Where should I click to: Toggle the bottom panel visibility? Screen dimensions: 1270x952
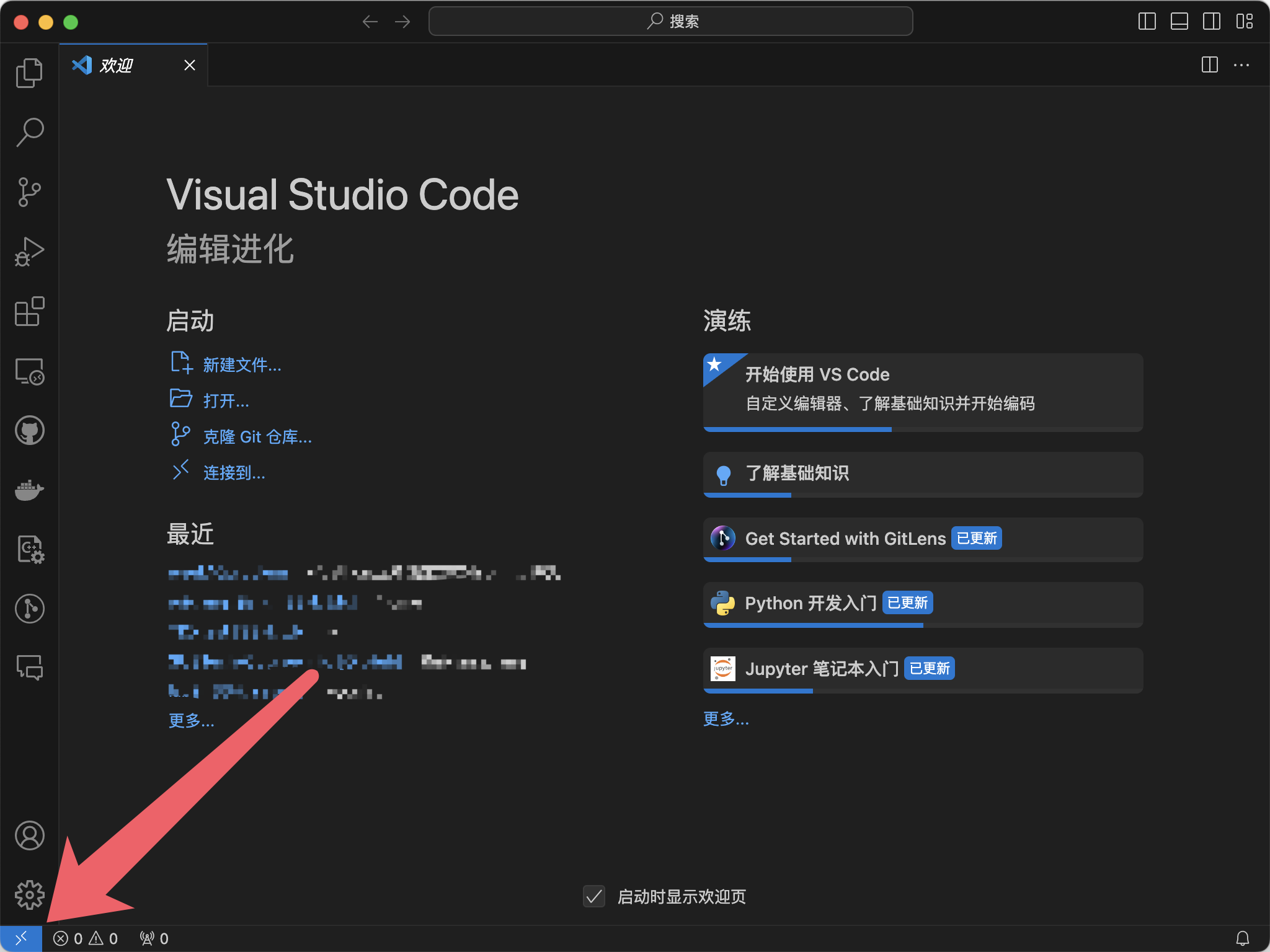pyautogui.click(x=1179, y=22)
